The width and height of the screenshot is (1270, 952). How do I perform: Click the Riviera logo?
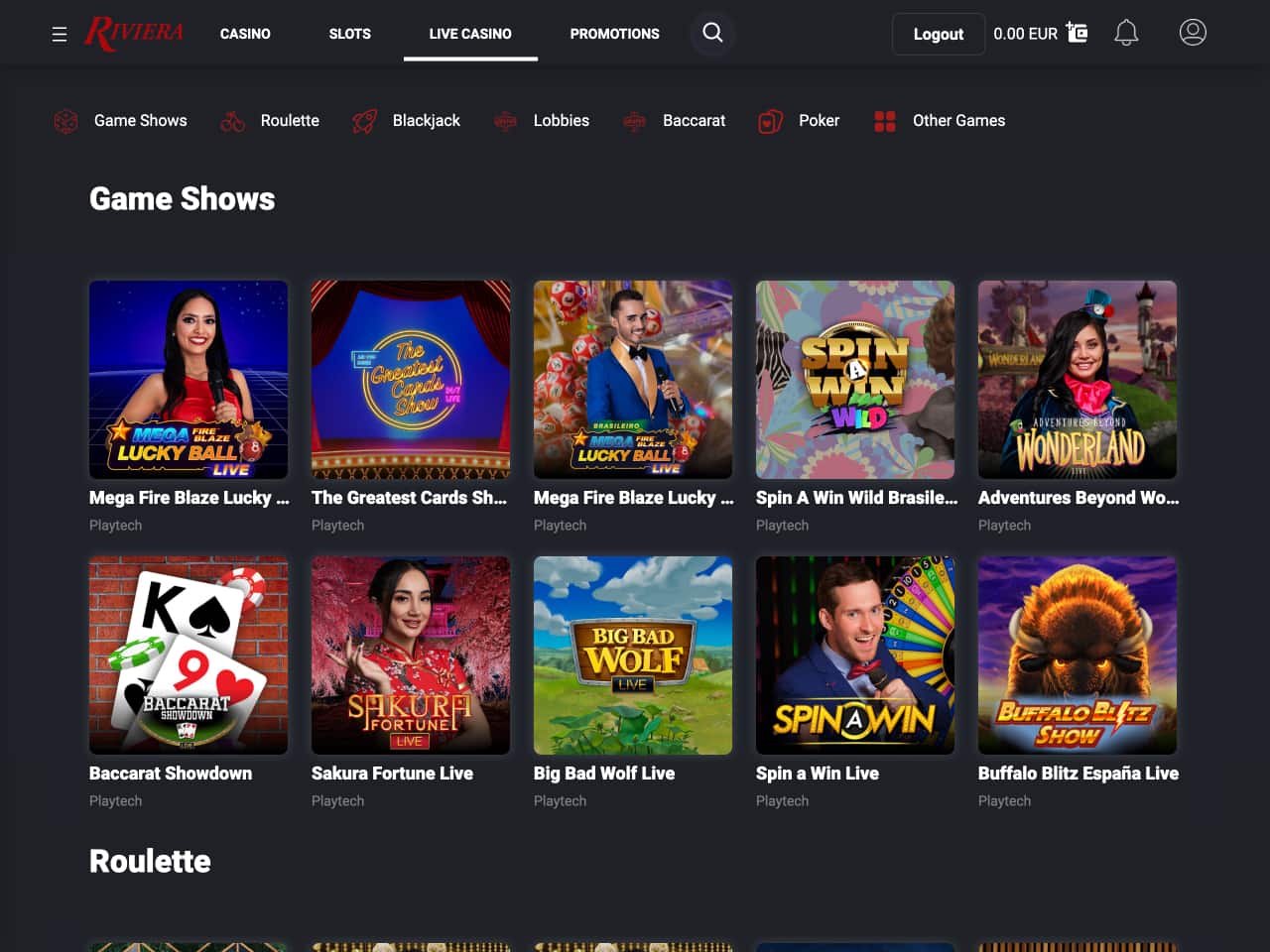click(x=134, y=33)
